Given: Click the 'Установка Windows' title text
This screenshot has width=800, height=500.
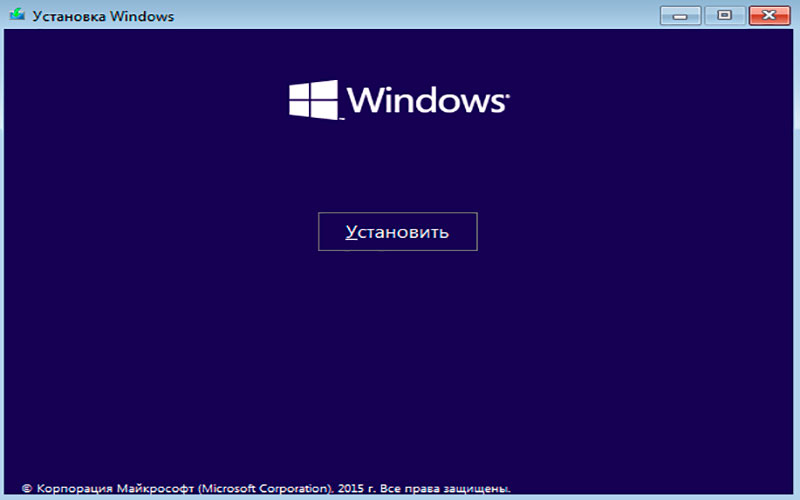Looking at the screenshot, I should click(x=104, y=16).
